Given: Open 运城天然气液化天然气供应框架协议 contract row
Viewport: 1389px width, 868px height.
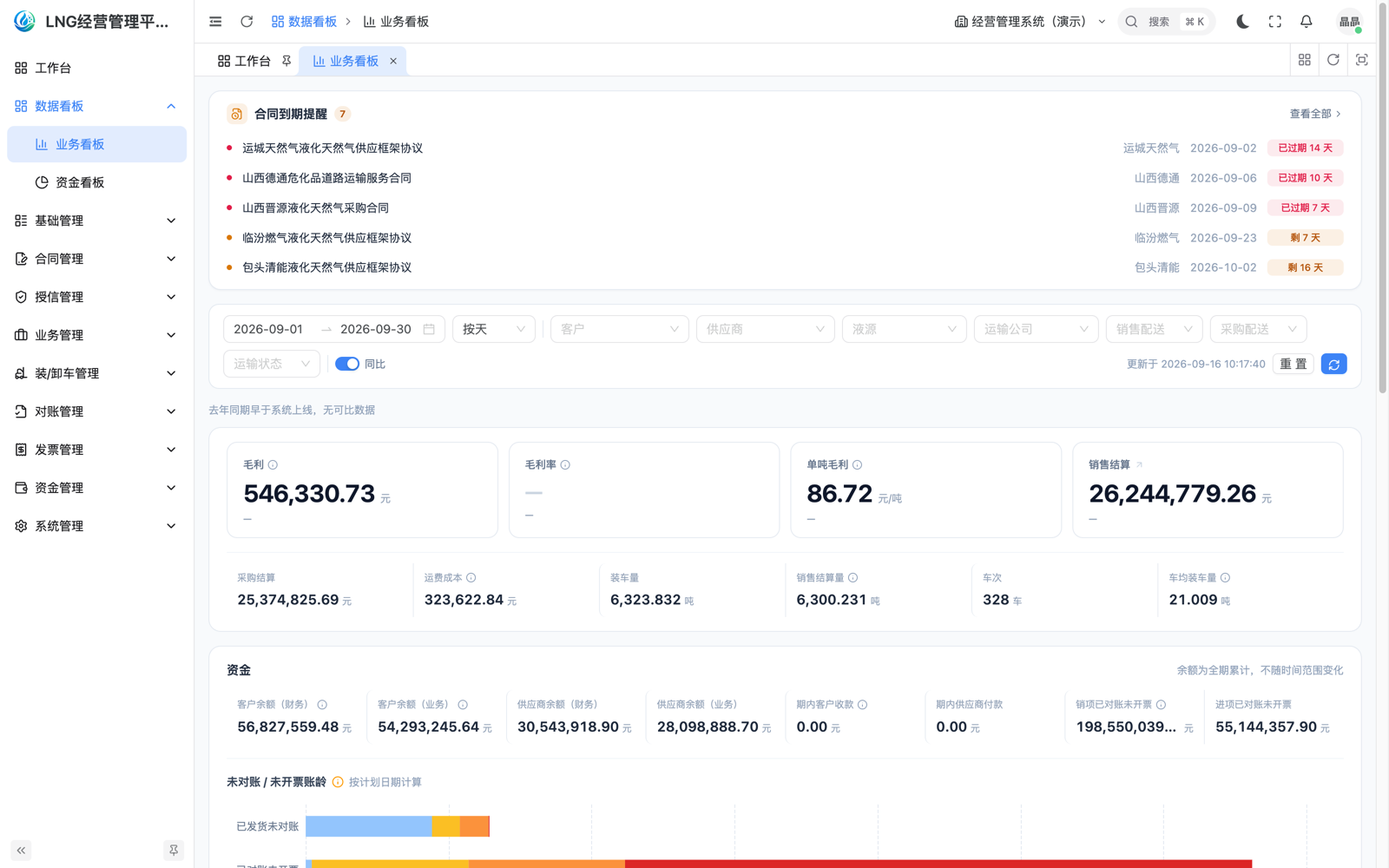Looking at the screenshot, I should tap(785, 148).
